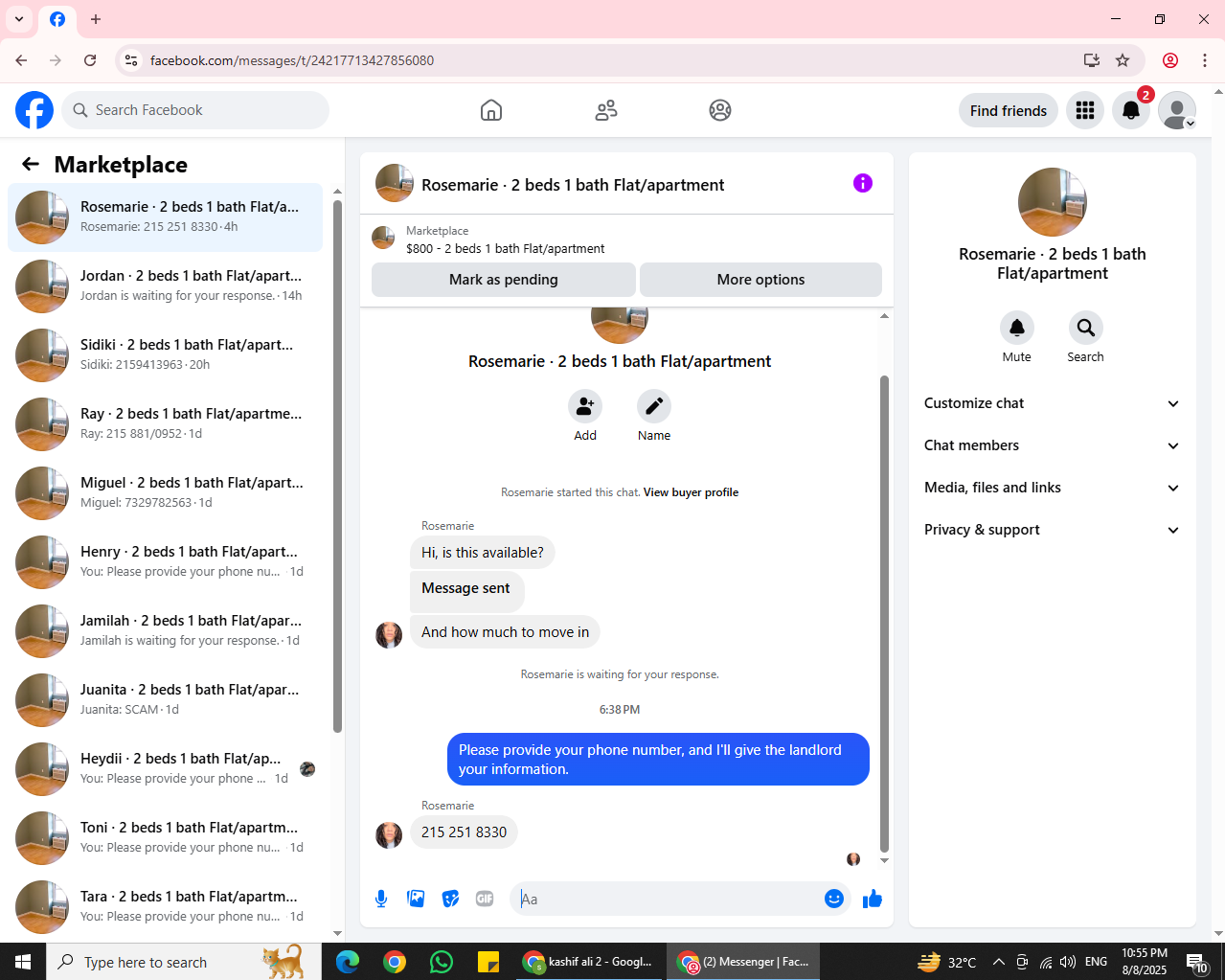This screenshot has height=980, width=1225.
Task: Click the 'And how much to move in' message
Action: (x=505, y=632)
